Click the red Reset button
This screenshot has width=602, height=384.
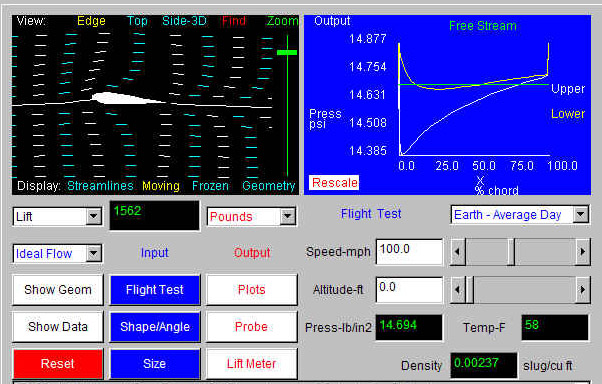(58, 364)
